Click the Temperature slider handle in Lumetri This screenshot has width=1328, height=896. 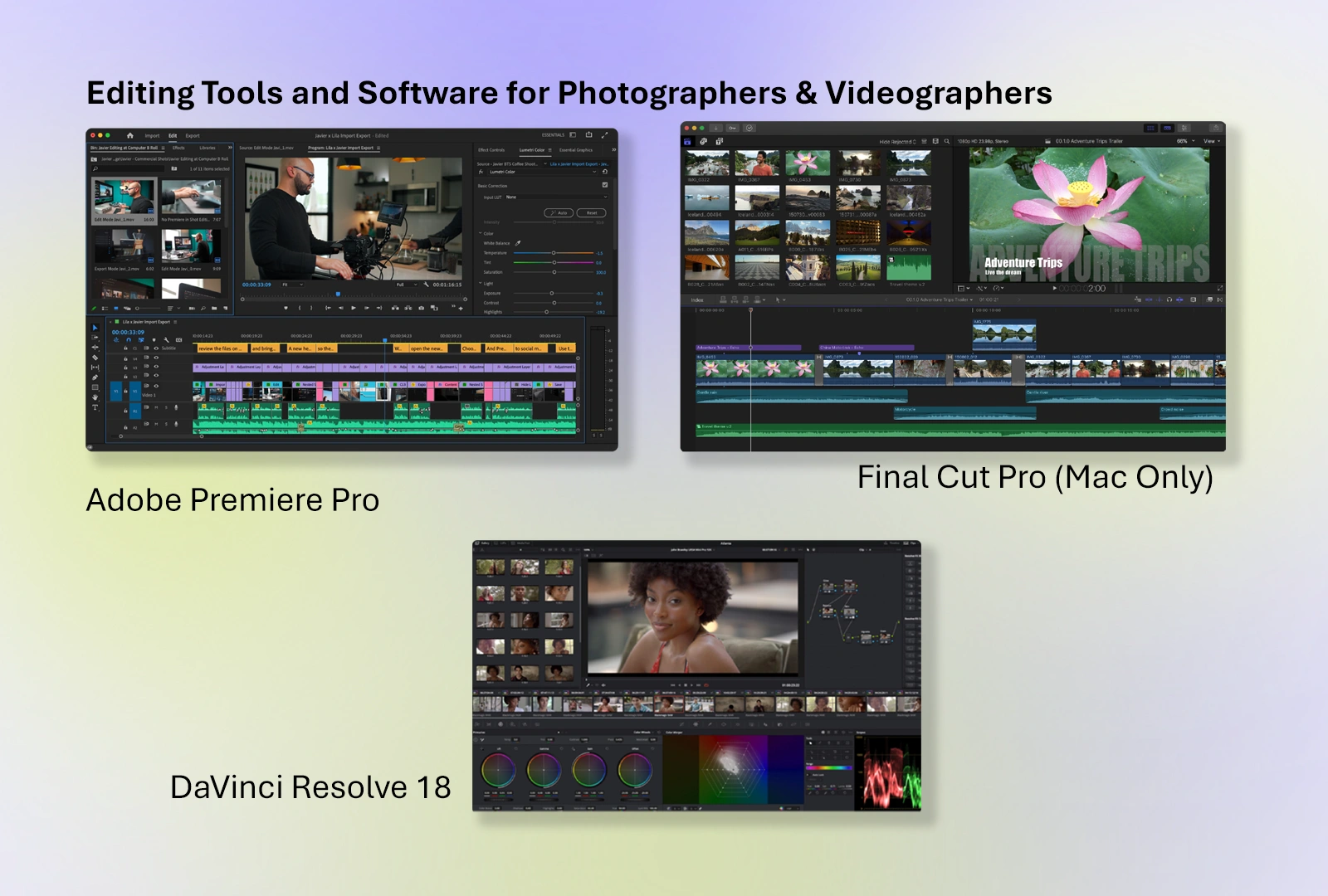[x=554, y=253]
